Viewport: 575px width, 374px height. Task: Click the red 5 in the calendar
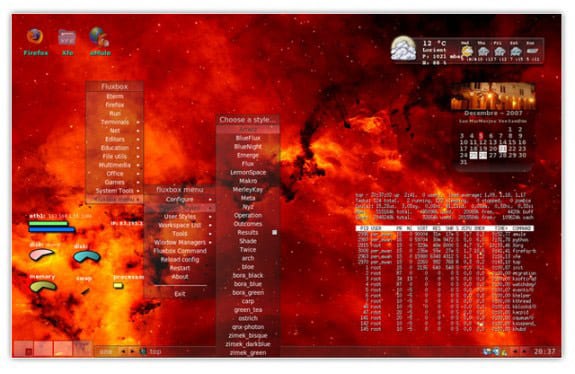click(481, 136)
